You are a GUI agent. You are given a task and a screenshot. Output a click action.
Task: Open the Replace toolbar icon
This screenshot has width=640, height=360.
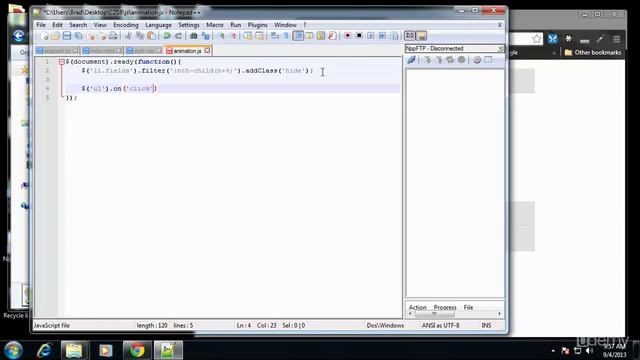tap(205, 36)
